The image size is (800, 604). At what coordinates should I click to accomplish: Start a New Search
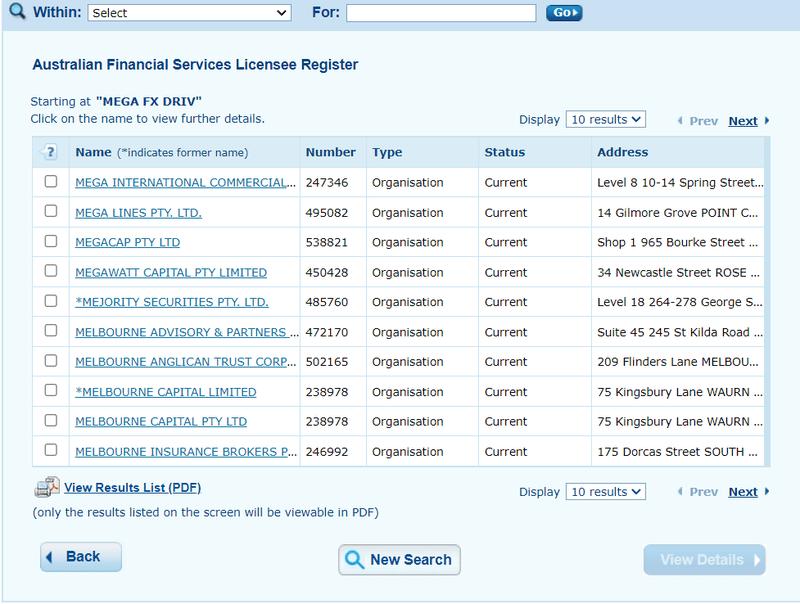tap(399, 560)
